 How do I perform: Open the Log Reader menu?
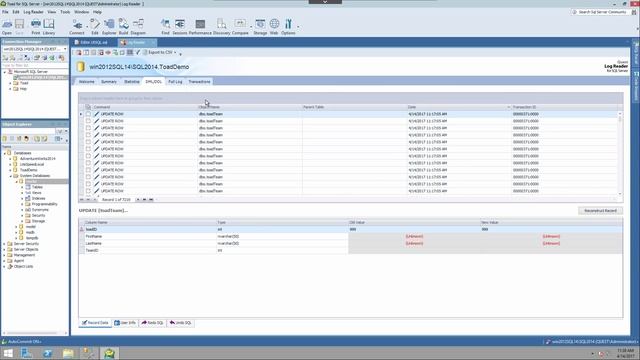(x=33, y=12)
